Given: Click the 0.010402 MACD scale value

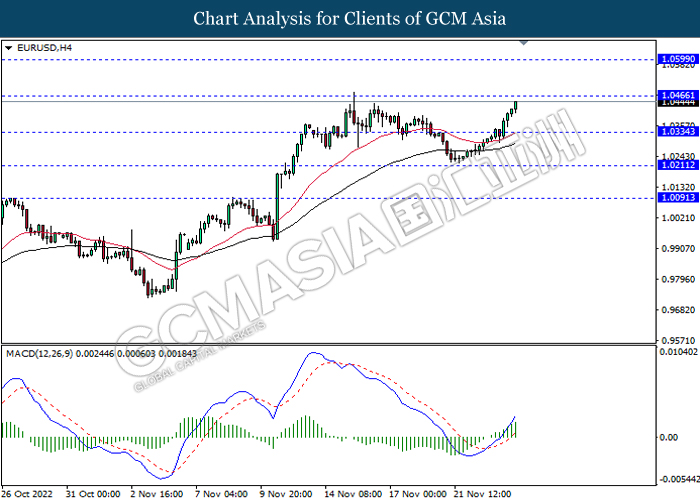Looking at the screenshot, I should pos(679,352).
